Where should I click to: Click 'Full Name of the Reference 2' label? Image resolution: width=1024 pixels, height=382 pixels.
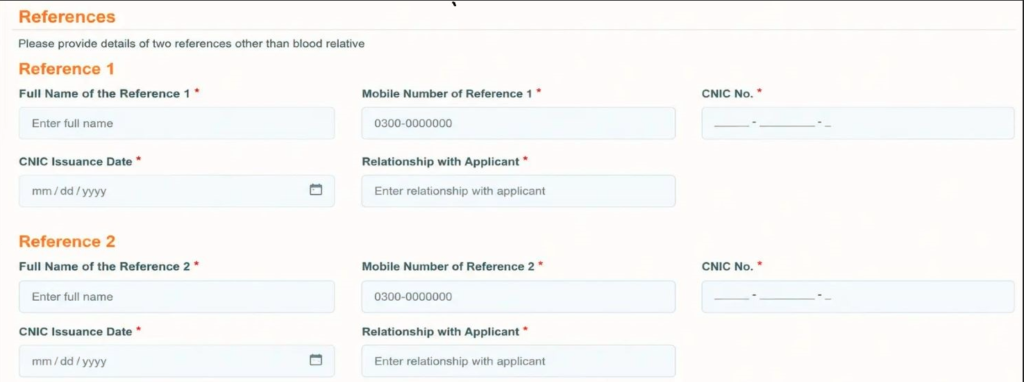(104, 266)
